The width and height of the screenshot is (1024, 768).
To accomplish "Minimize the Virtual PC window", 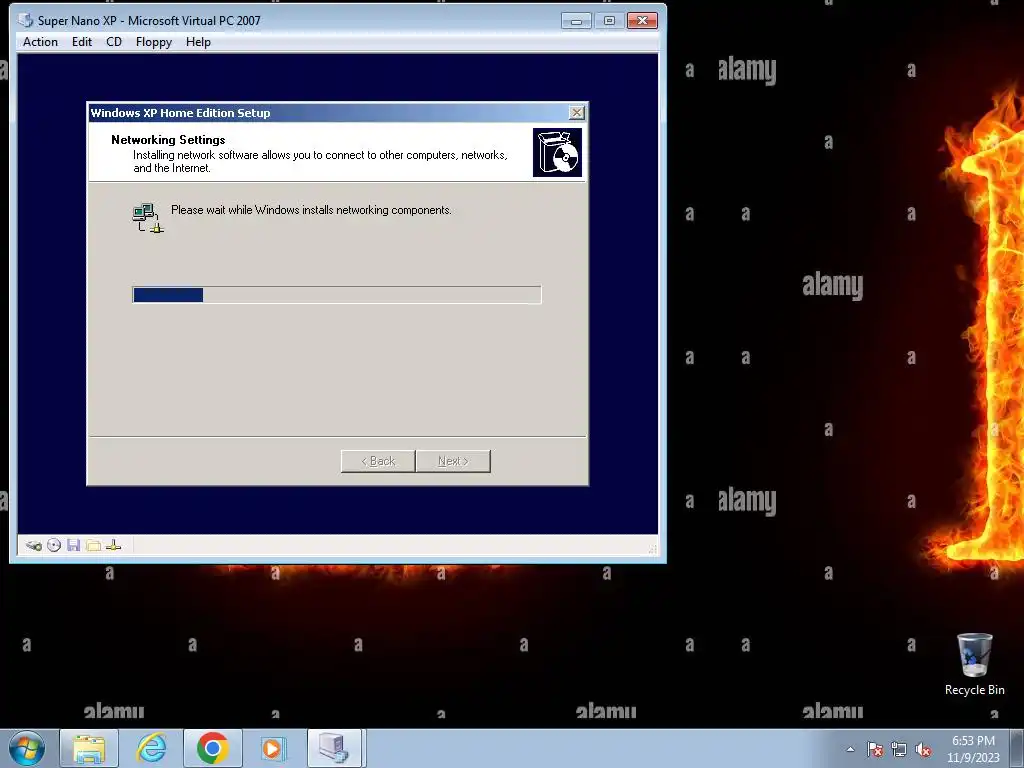I will click(x=576, y=21).
